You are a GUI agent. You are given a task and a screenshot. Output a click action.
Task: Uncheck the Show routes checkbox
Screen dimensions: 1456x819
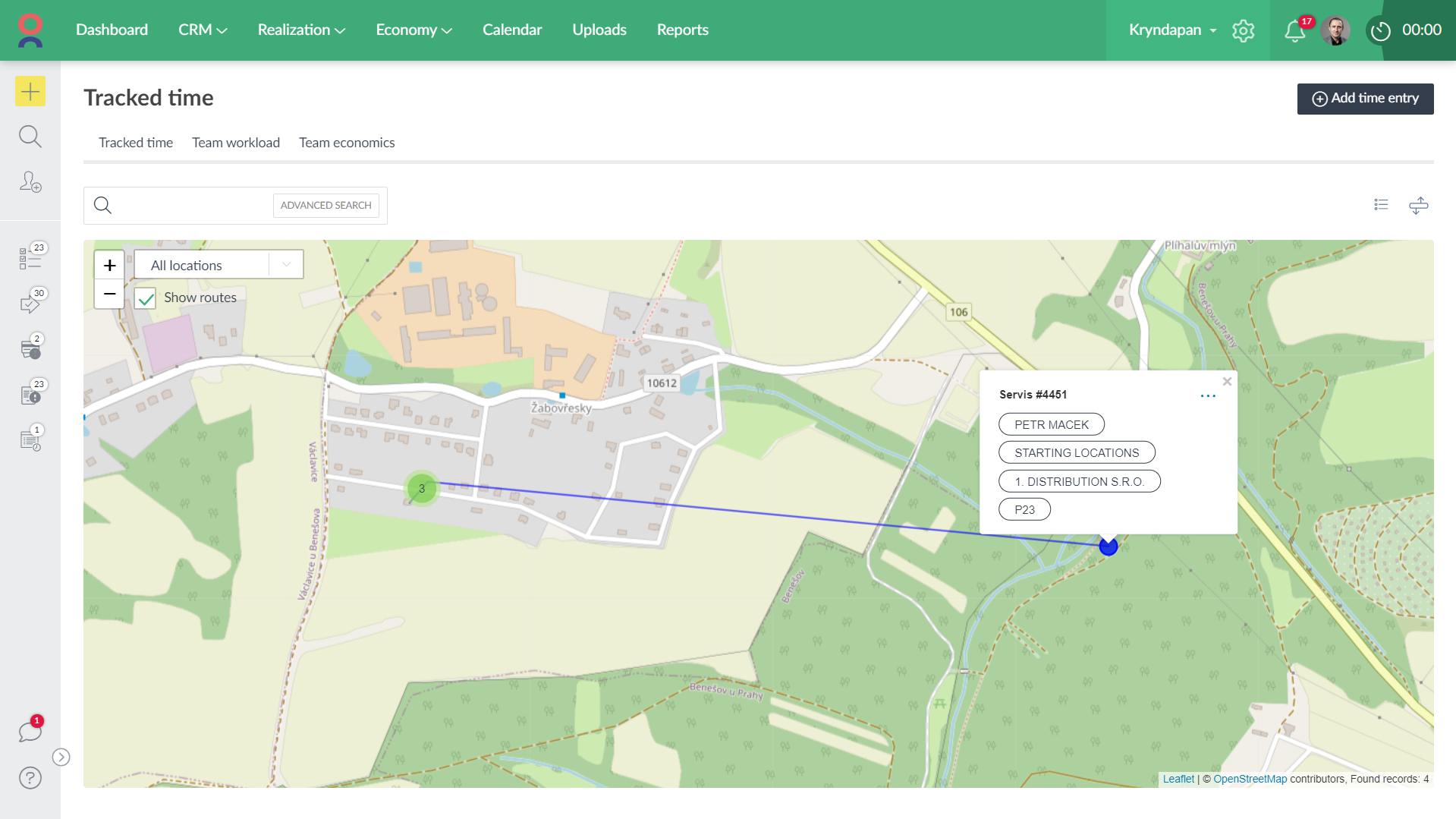coord(145,298)
